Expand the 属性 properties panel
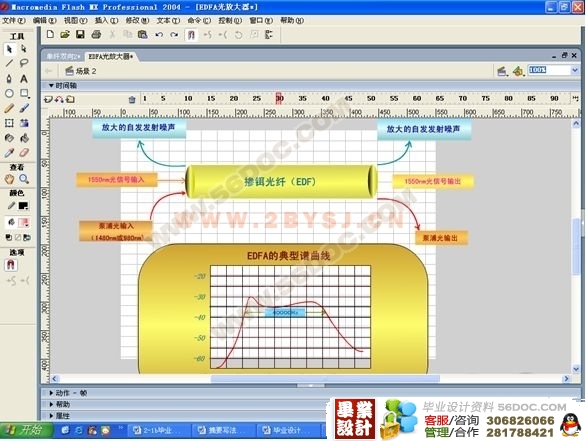Viewport: 586px width, 441px height. [51, 416]
